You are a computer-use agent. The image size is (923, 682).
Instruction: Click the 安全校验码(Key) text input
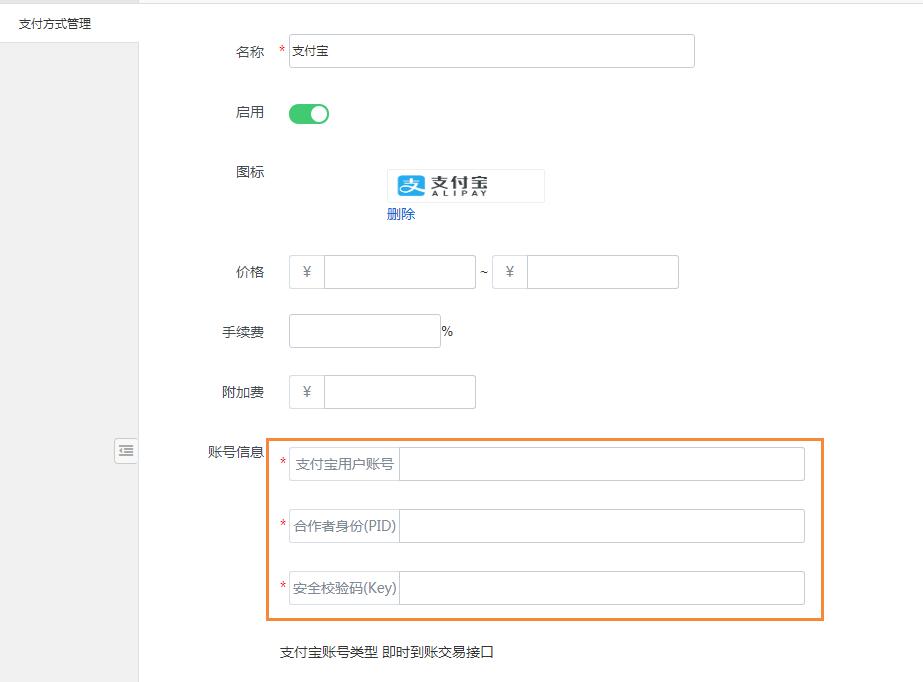click(x=601, y=588)
